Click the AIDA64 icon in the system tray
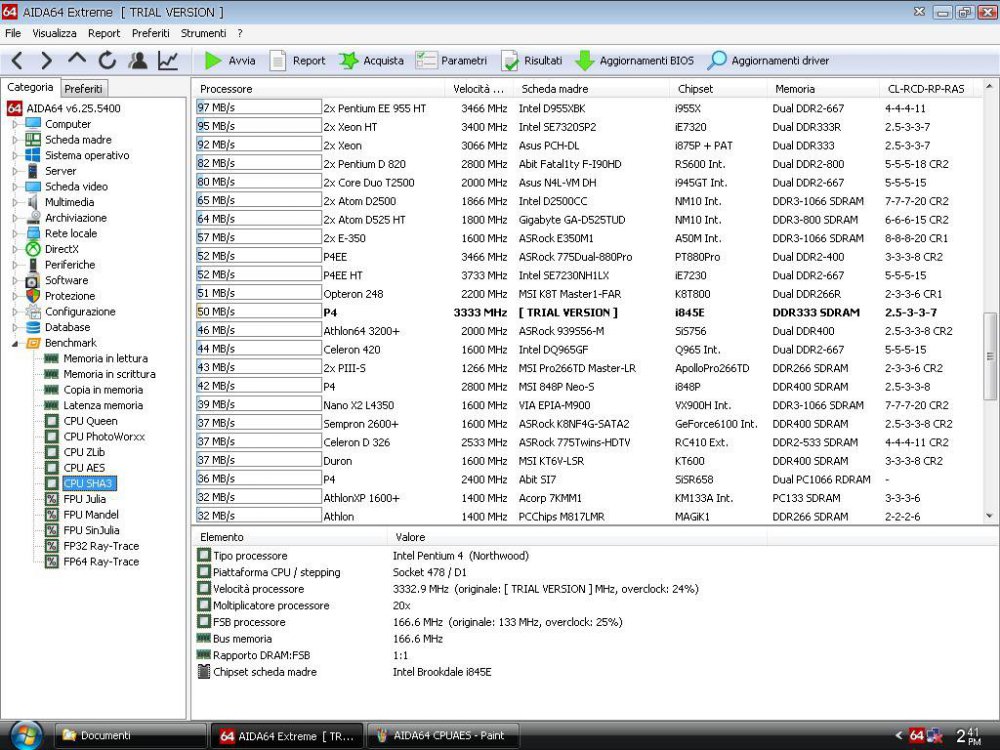1000x750 pixels. 915,735
